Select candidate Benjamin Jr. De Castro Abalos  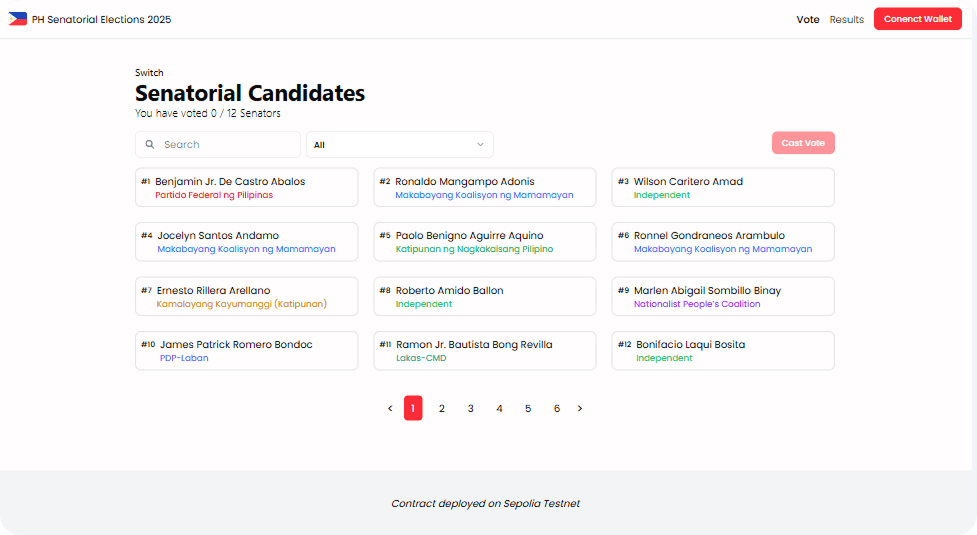click(x=246, y=188)
